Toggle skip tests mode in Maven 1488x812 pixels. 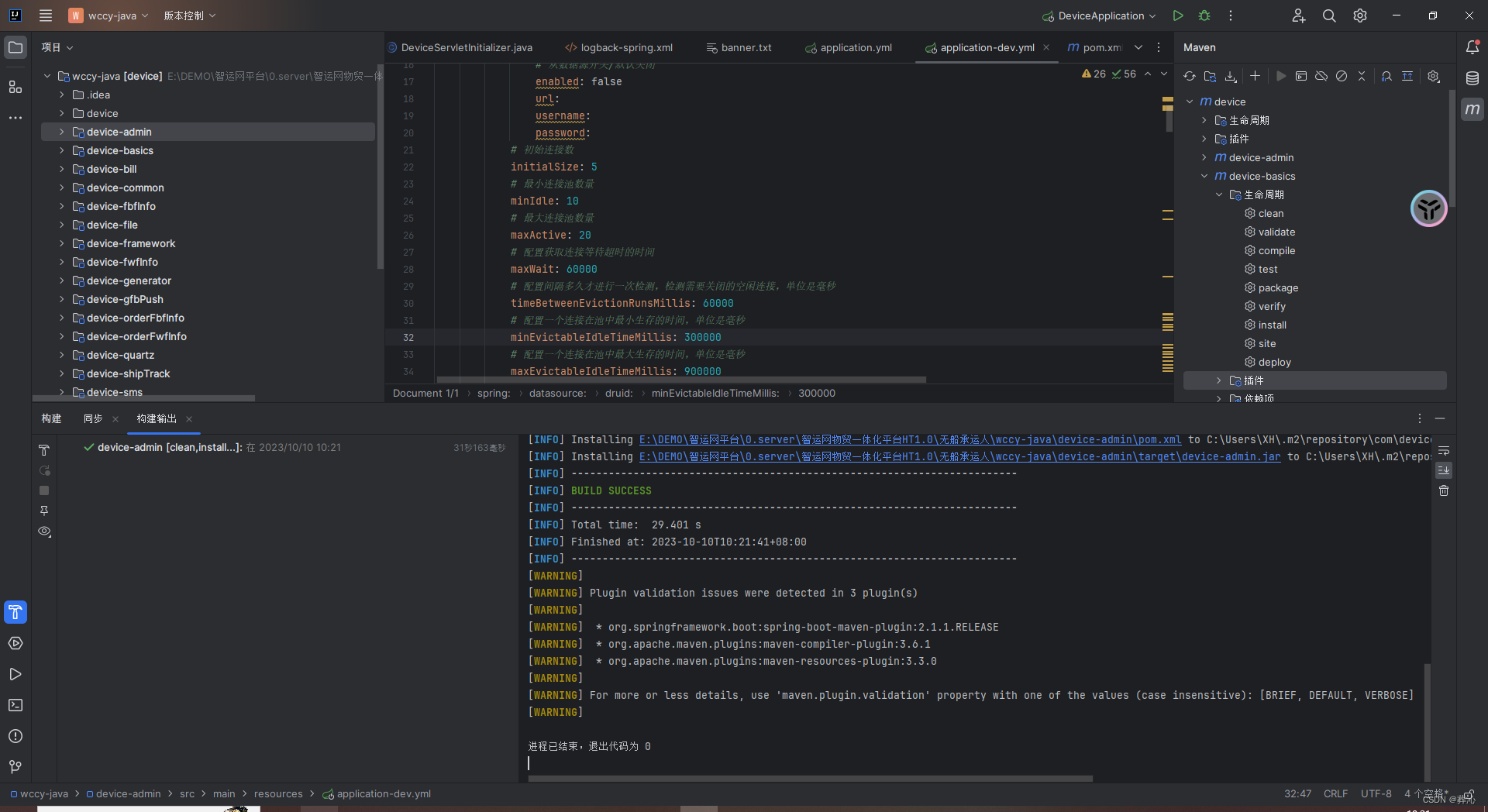click(1342, 76)
